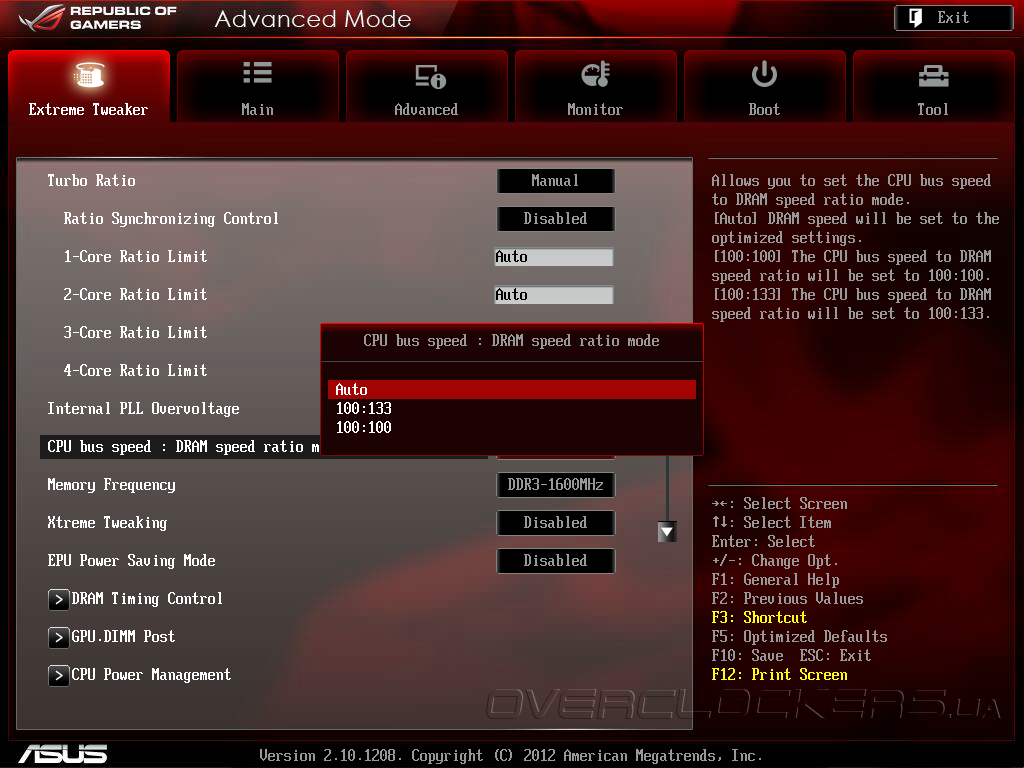Switch to the Boot tab
The height and width of the screenshot is (768, 1024).
[x=765, y=86]
